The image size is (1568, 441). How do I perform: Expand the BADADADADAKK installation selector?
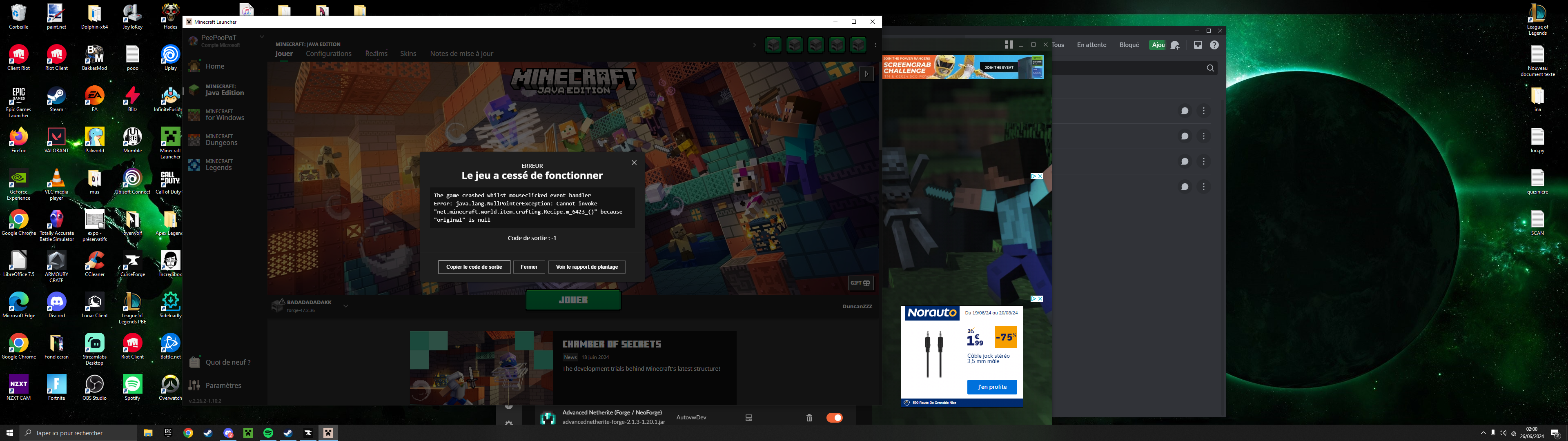click(345, 306)
